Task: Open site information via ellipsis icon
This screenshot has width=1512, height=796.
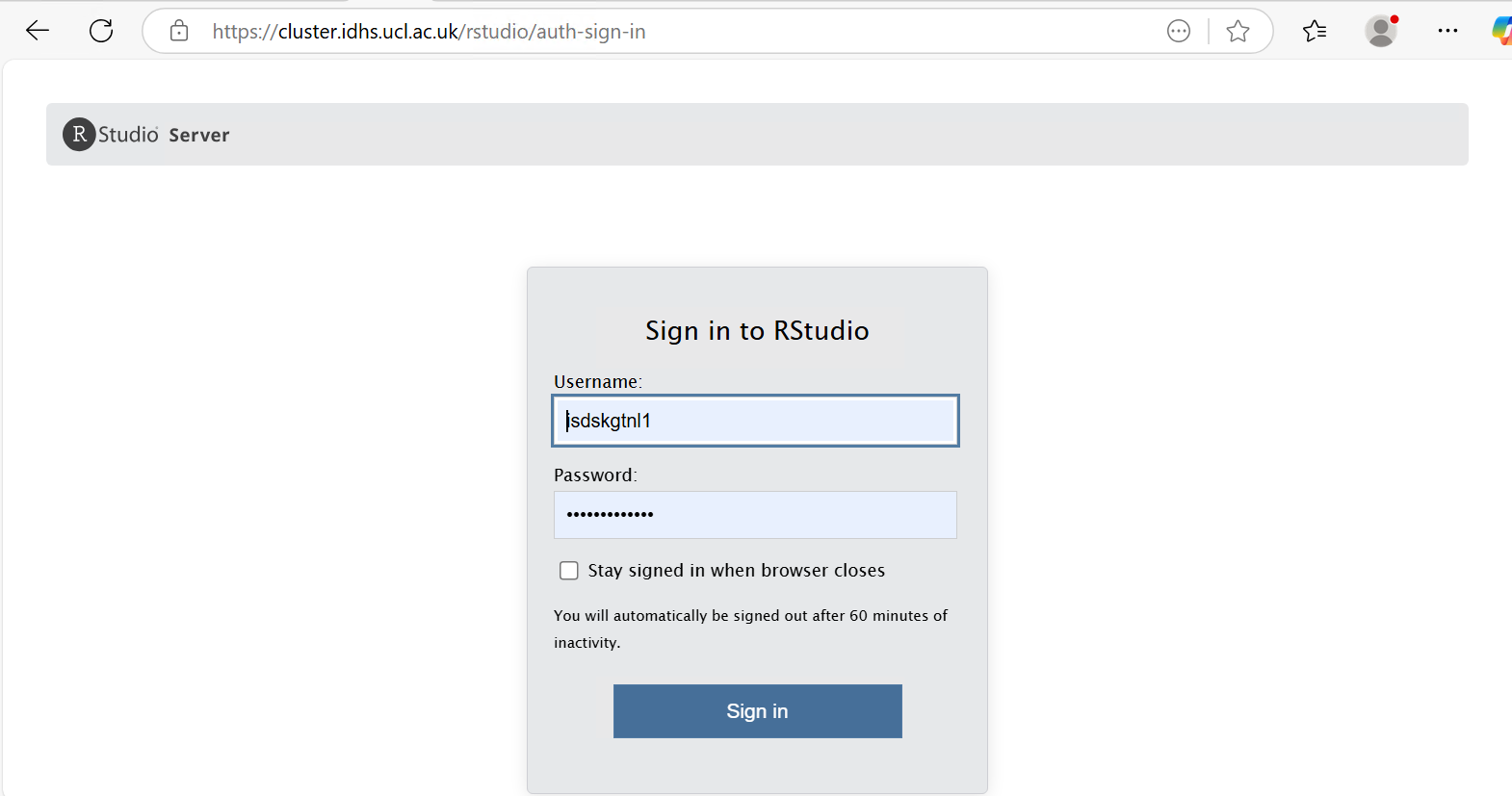Action: pyautogui.click(x=1178, y=30)
